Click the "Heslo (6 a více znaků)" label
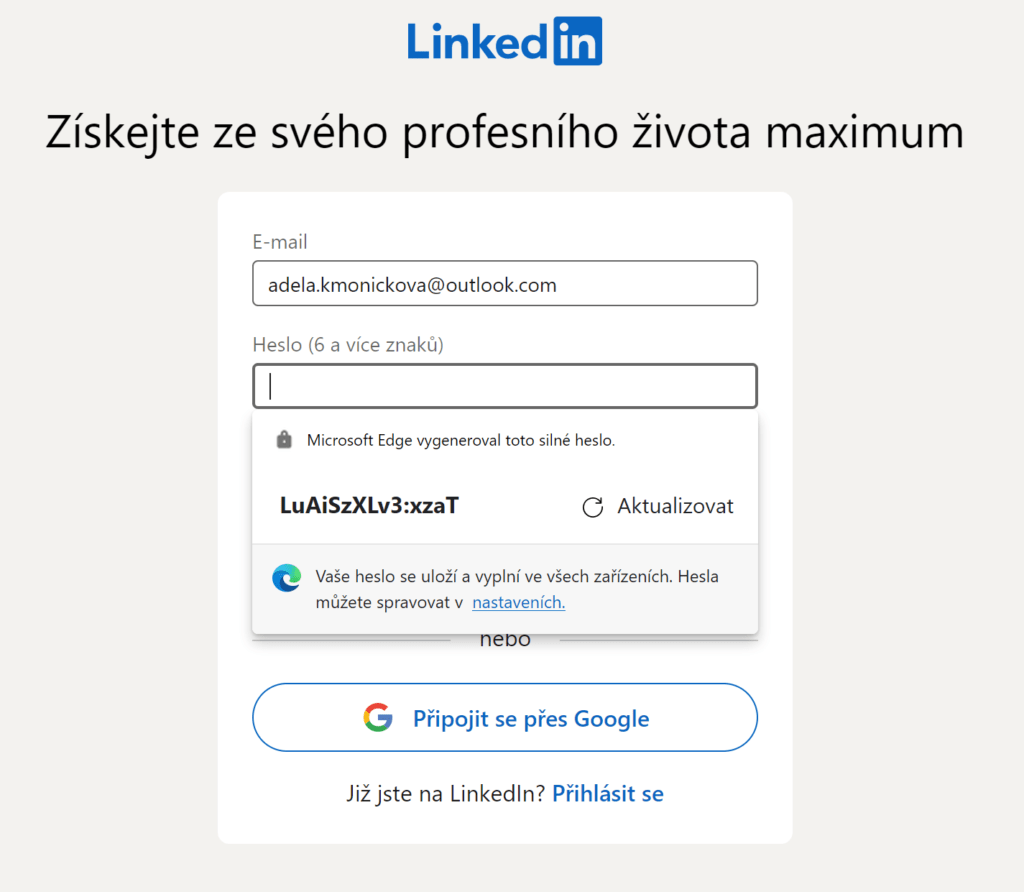The height and width of the screenshot is (892, 1024). tap(348, 345)
